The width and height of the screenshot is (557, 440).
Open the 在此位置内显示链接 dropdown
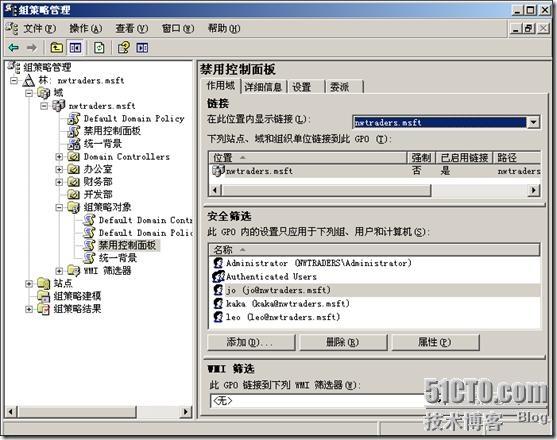tap(533, 123)
